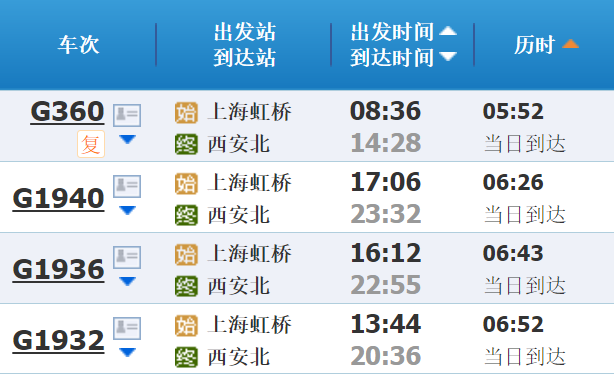
Task: Sort by 出发时间 ascending arrow
Action: click(x=448, y=31)
